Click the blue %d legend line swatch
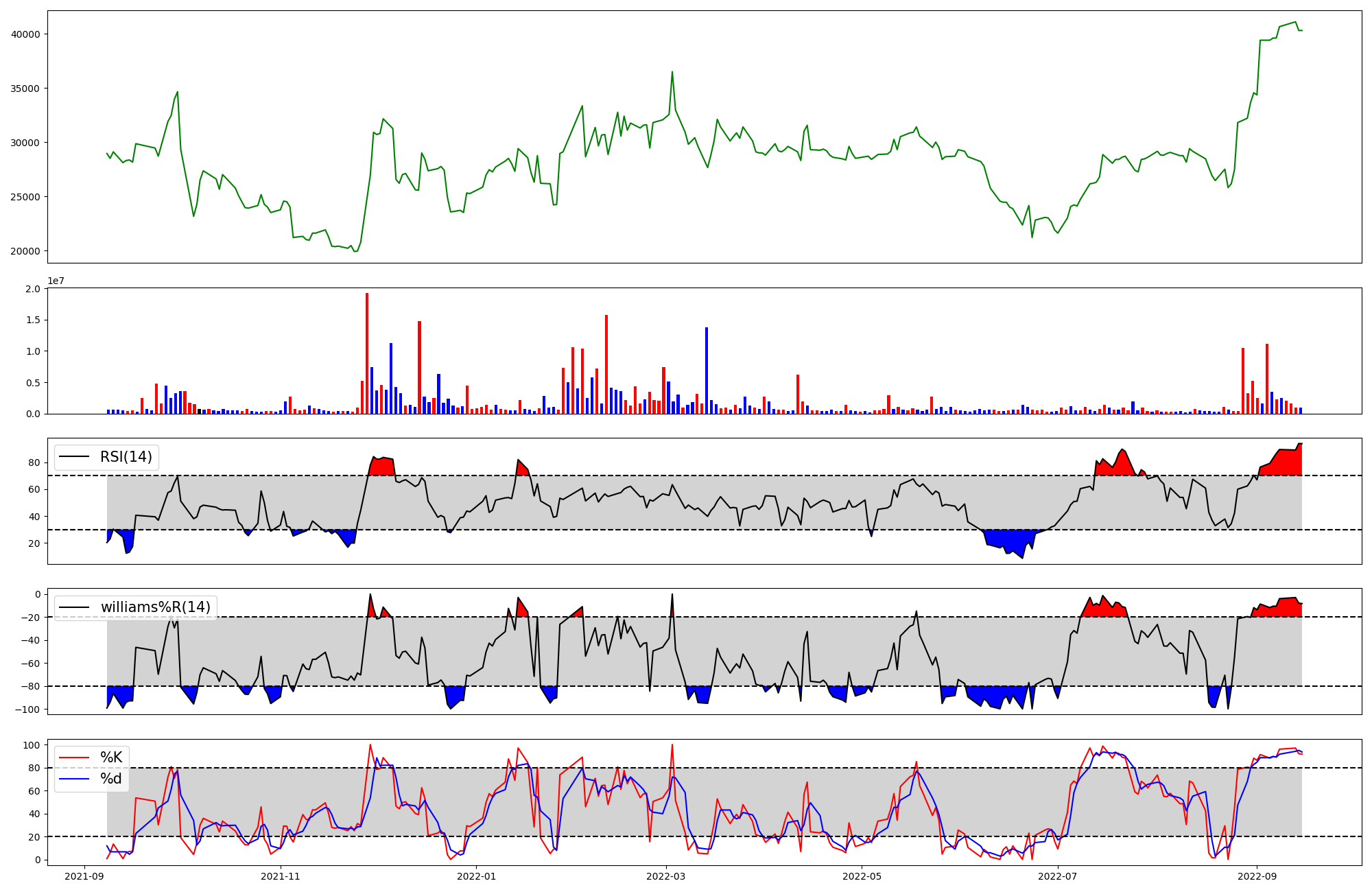Screen dimensions: 1372x892 click(x=74, y=779)
